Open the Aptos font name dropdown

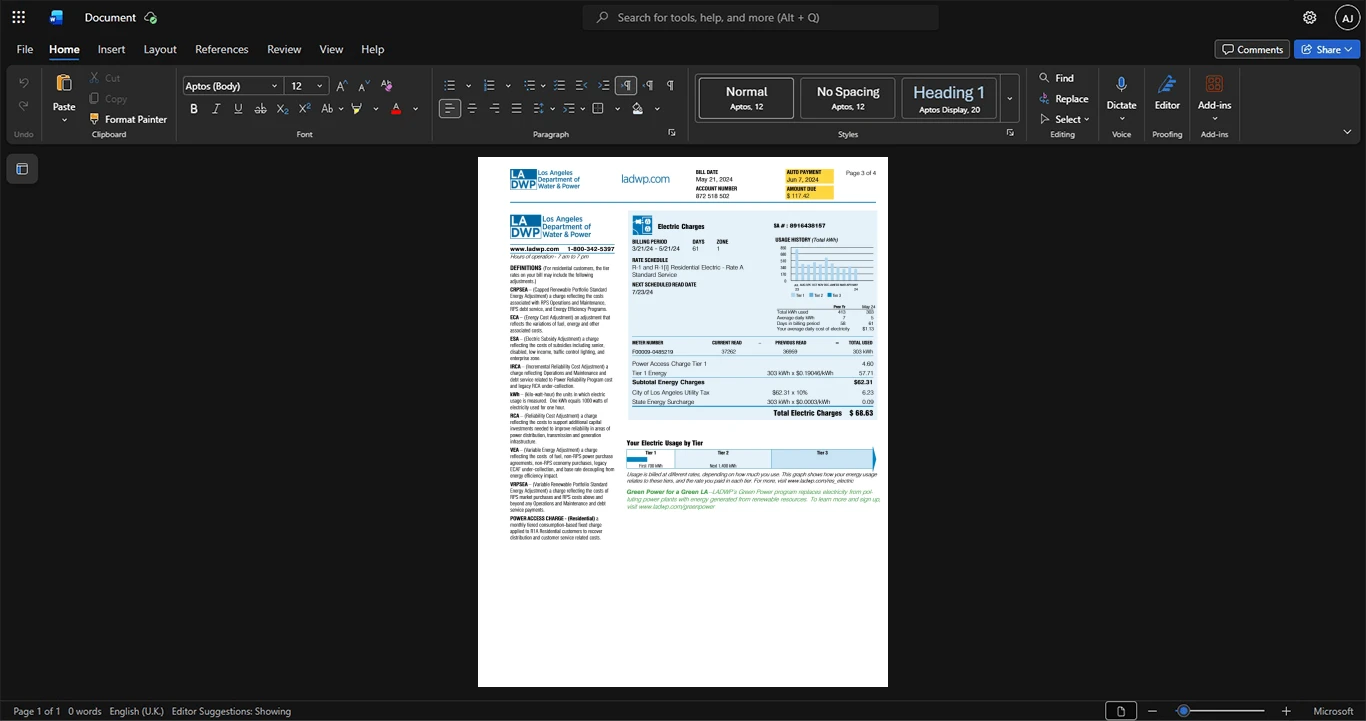232,86
